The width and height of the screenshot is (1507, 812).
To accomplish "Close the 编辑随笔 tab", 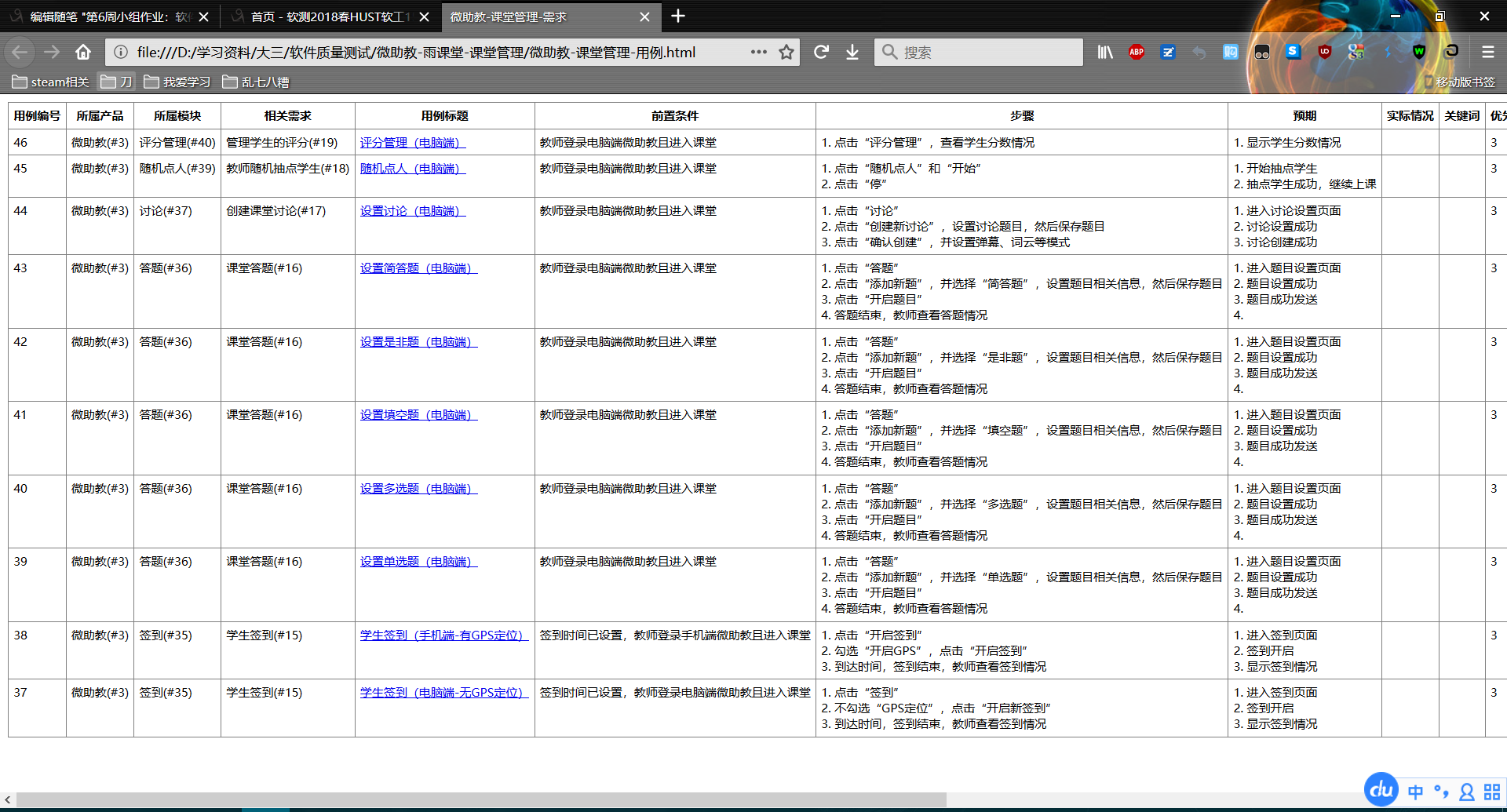I will [x=204, y=16].
